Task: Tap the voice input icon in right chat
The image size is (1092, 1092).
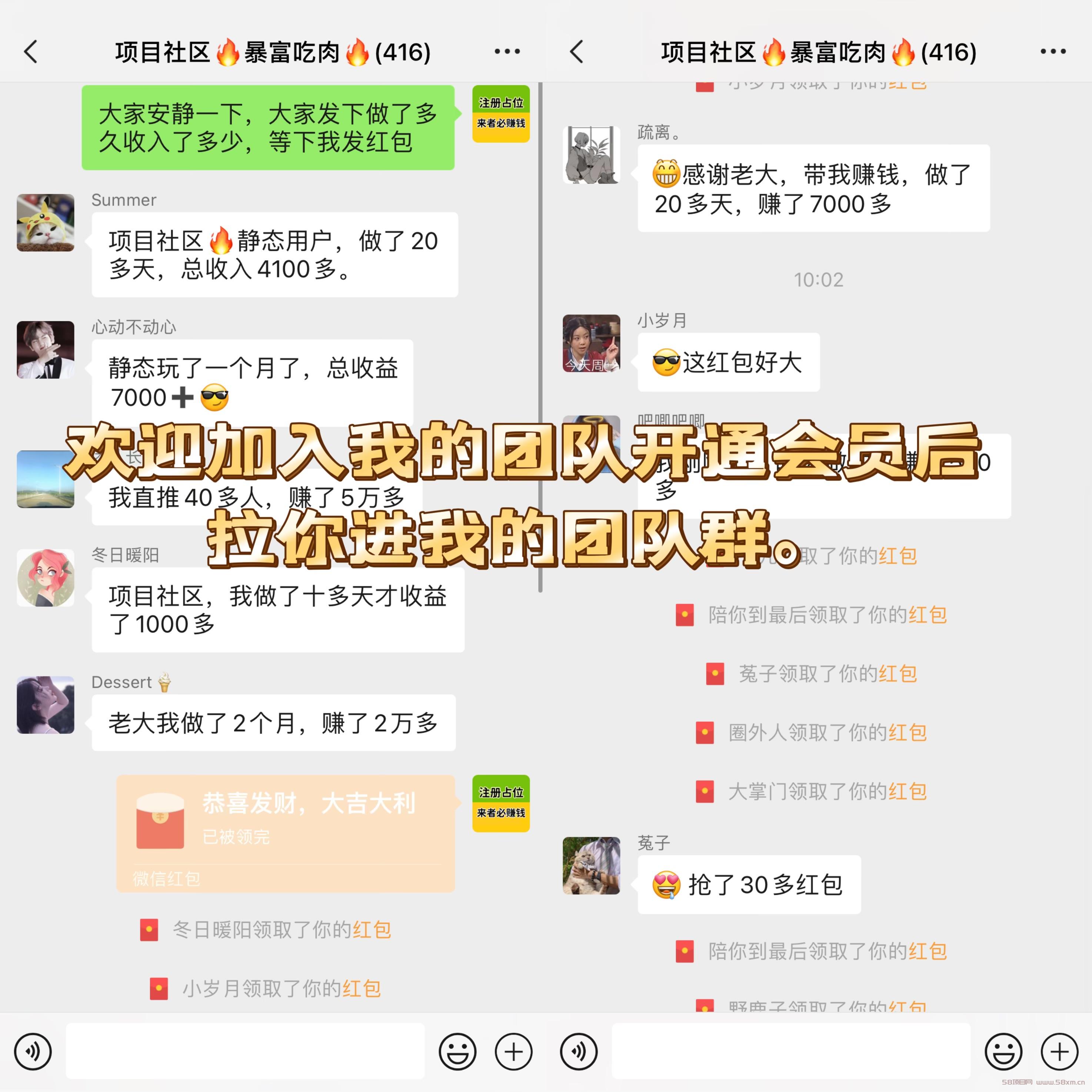Action: click(x=579, y=1051)
